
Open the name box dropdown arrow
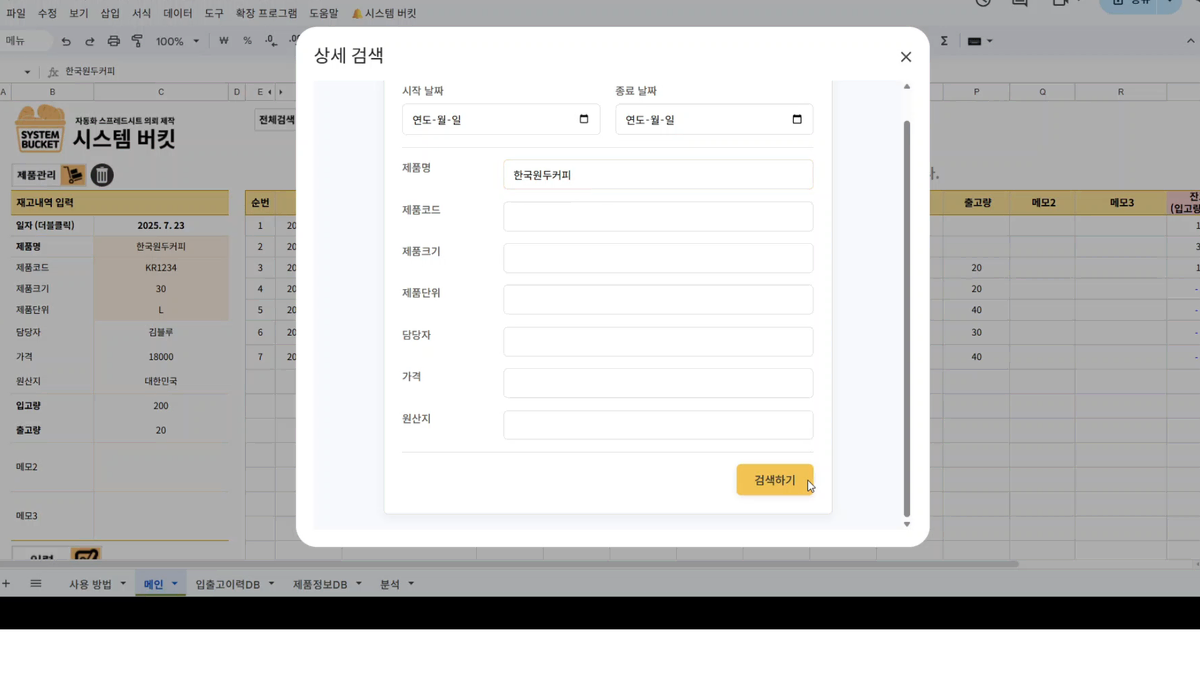click(27, 72)
